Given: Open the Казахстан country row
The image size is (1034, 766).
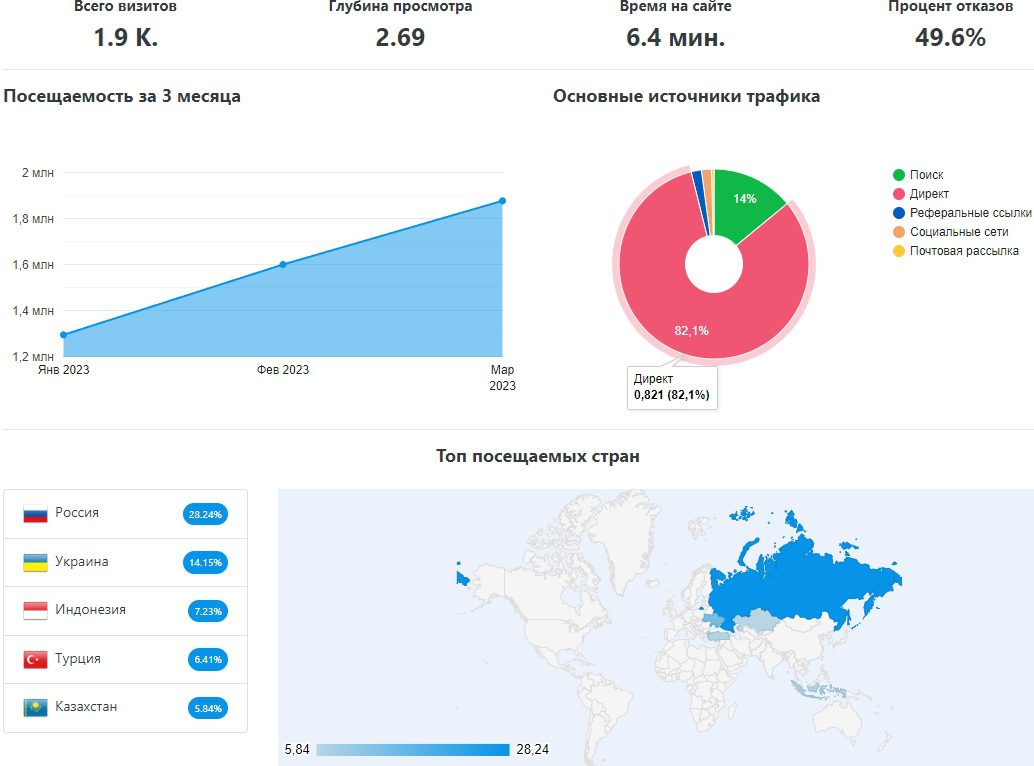Looking at the screenshot, I should pyautogui.click(x=125, y=708).
